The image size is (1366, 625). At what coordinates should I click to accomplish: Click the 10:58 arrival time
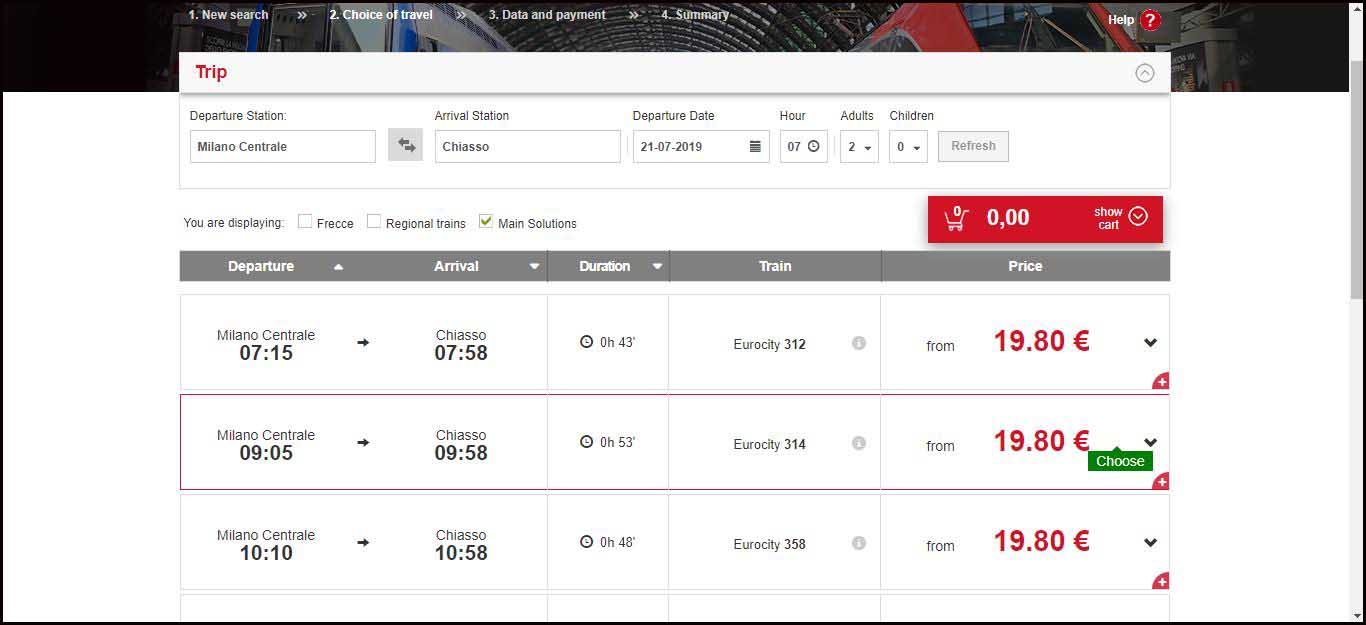click(461, 553)
